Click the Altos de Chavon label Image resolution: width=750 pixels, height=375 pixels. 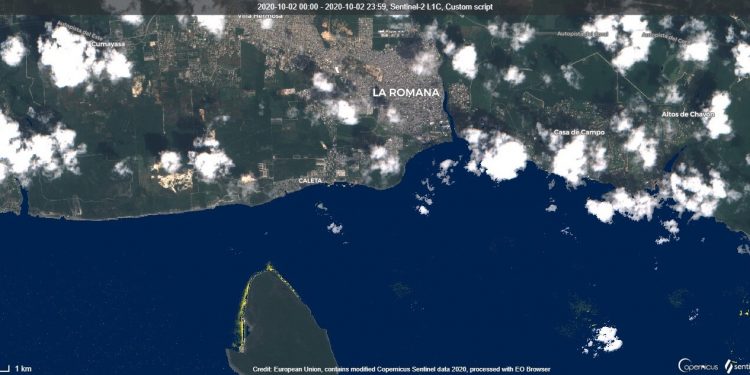[688, 114]
